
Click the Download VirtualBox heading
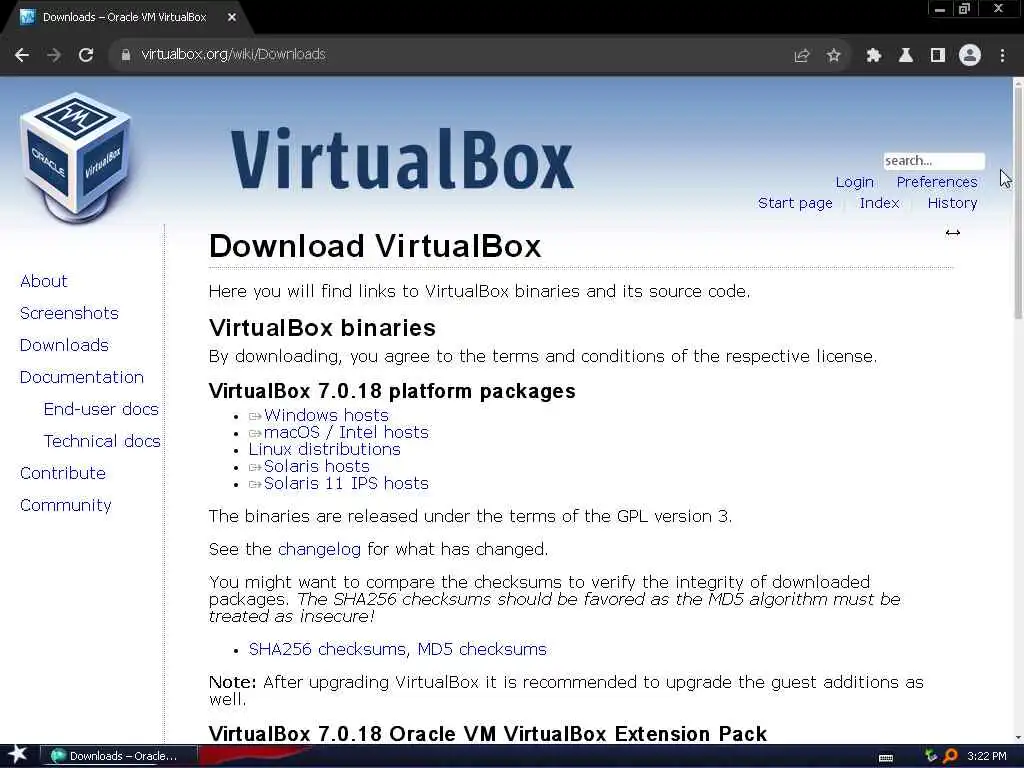375,246
